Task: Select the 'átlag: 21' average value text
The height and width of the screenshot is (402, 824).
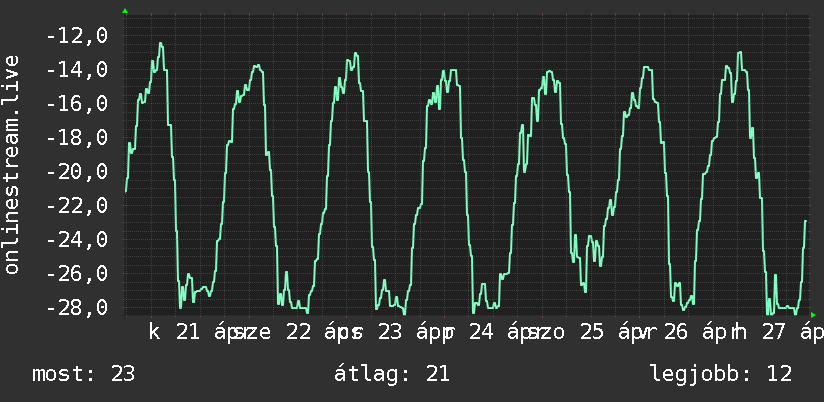Action: pos(392,374)
